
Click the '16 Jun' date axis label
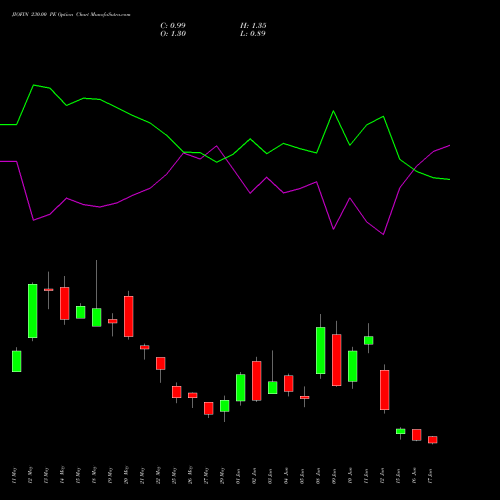(x=415, y=476)
